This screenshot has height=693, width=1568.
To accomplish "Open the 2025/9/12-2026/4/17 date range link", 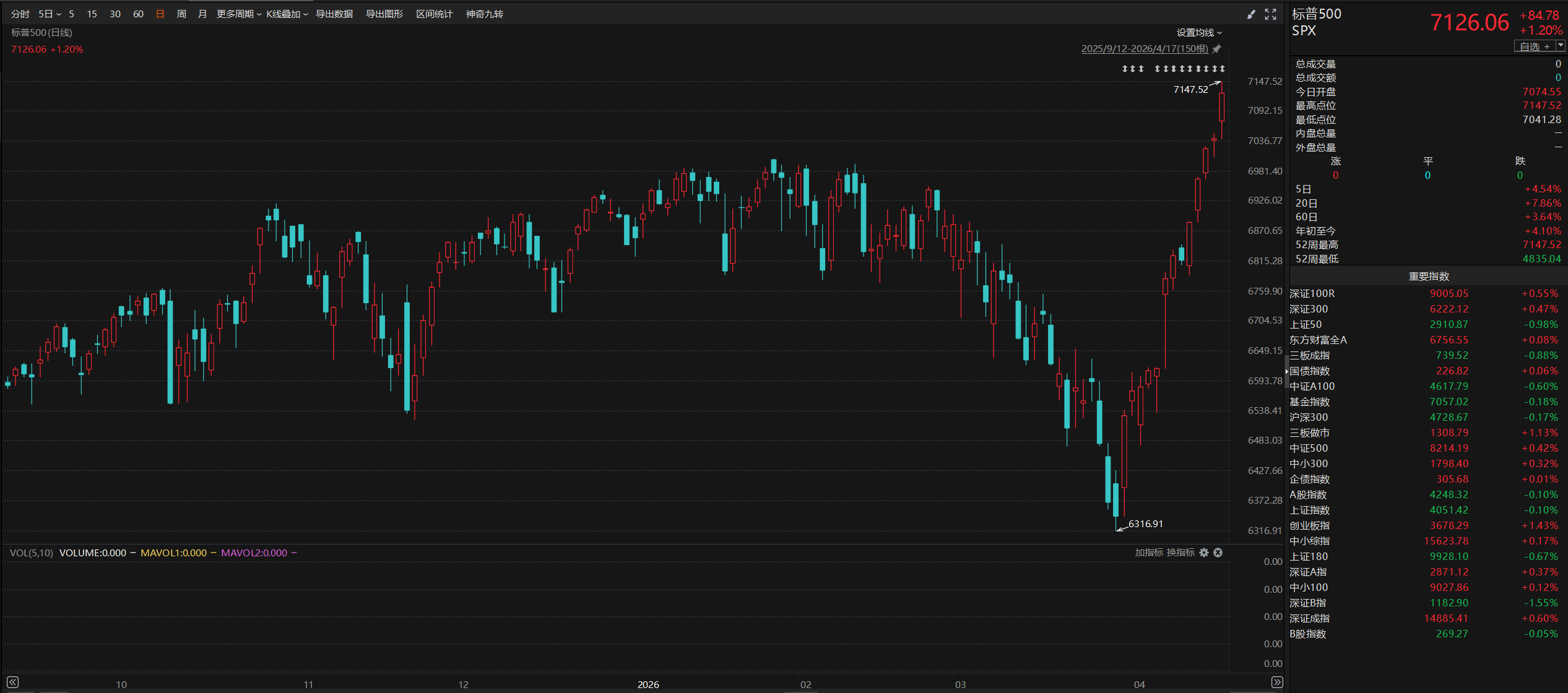I will pos(1144,49).
